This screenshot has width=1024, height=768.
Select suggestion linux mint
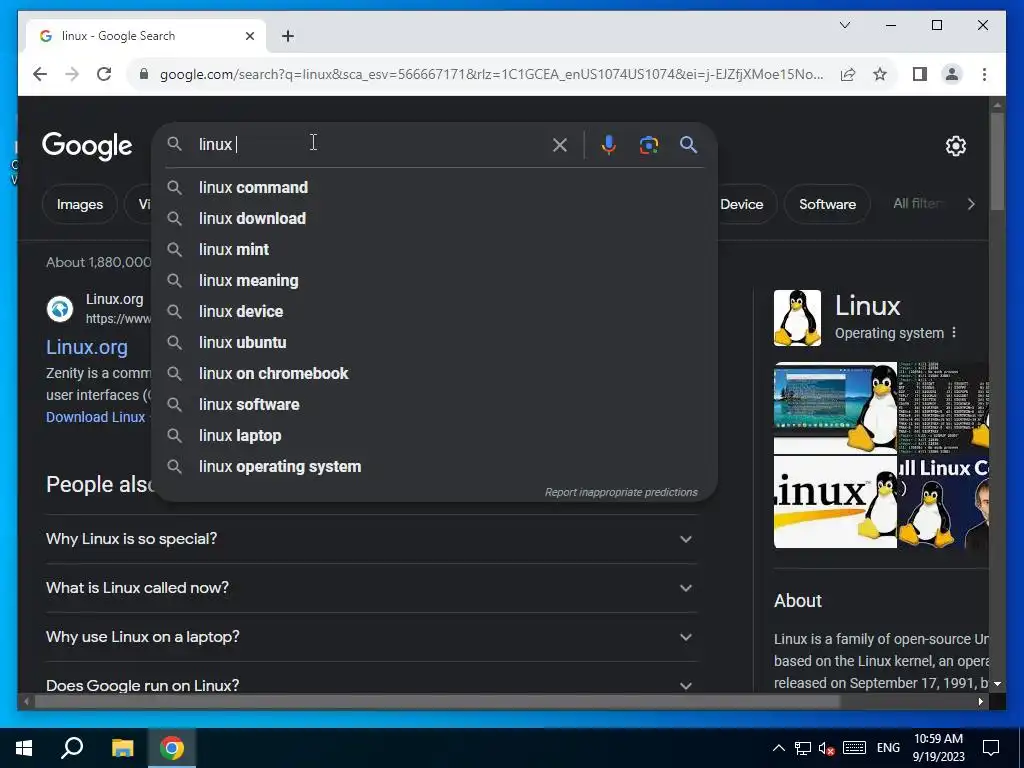(434, 249)
